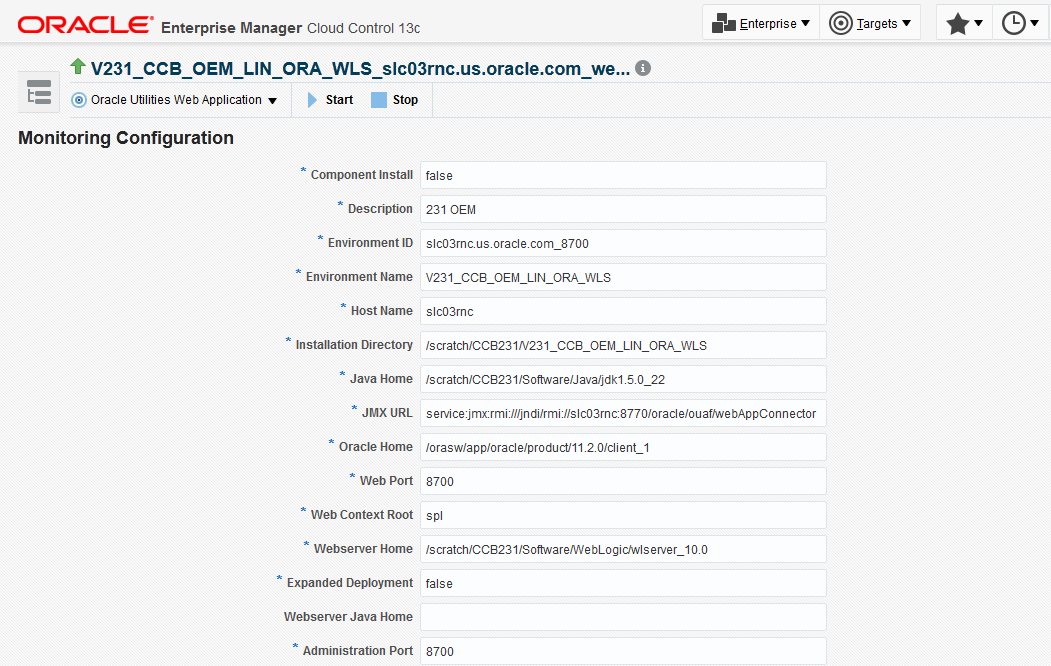This screenshot has height=666, width=1051.
Task: Open the Favorites star menu
Action: click(x=958, y=21)
